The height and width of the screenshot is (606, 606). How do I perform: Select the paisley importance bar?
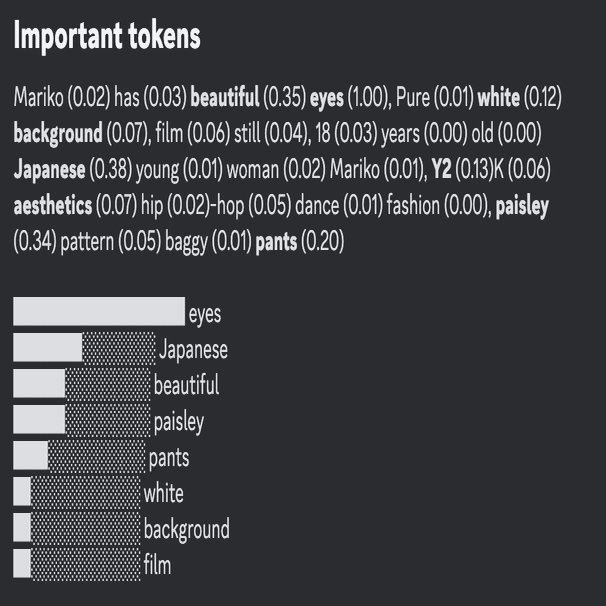82,419
